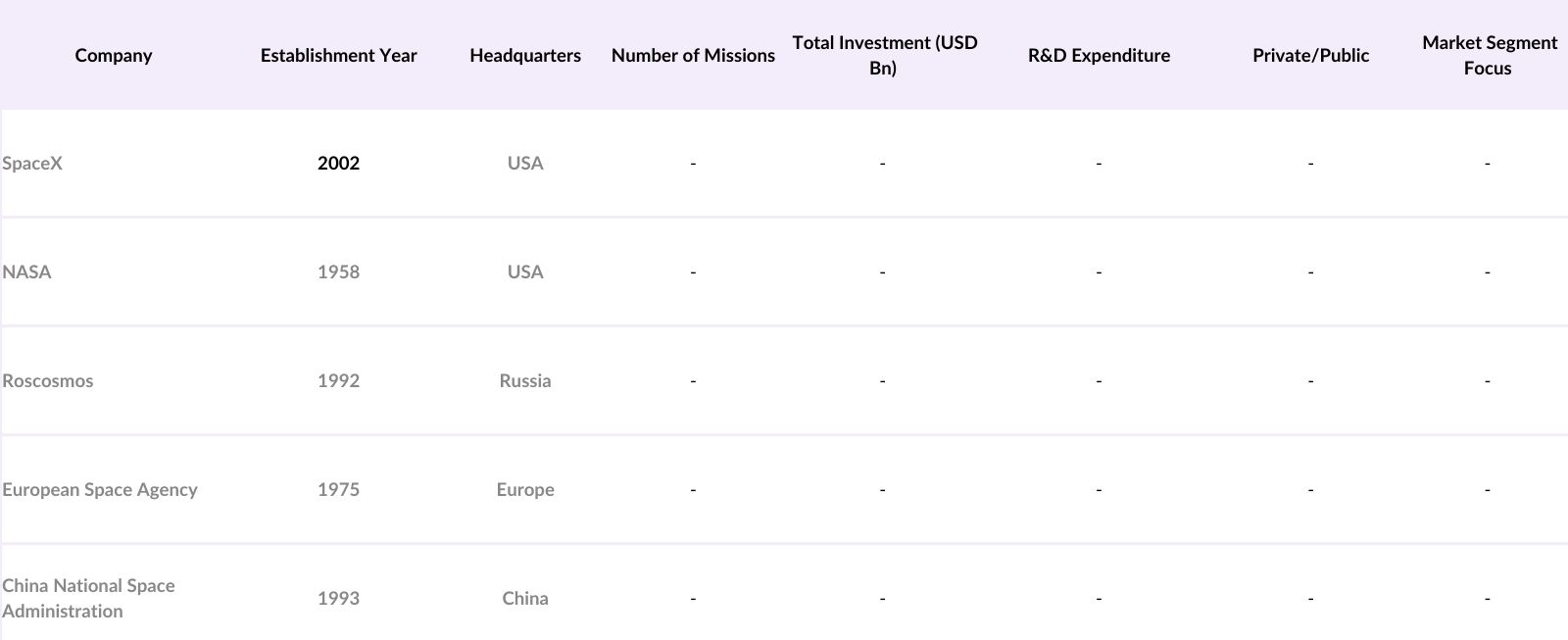Open the SpaceX company row
The width and height of the screenshot is (1568, 640).
point(32,164)
